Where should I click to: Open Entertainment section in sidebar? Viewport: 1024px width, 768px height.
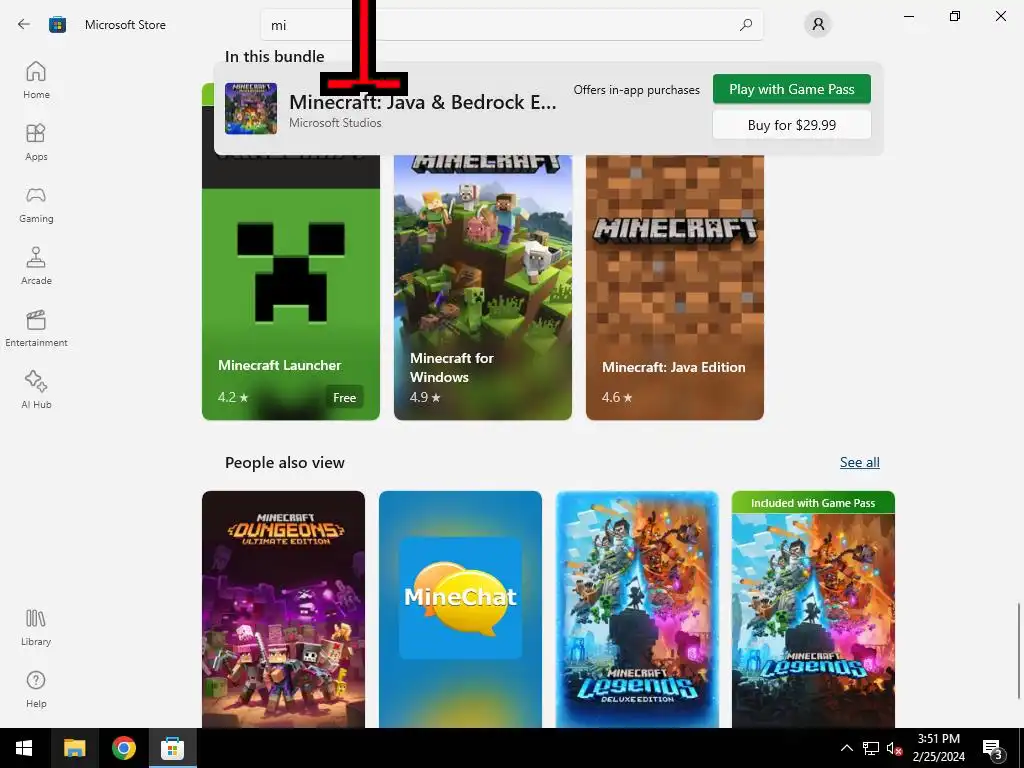coord(36,328)
